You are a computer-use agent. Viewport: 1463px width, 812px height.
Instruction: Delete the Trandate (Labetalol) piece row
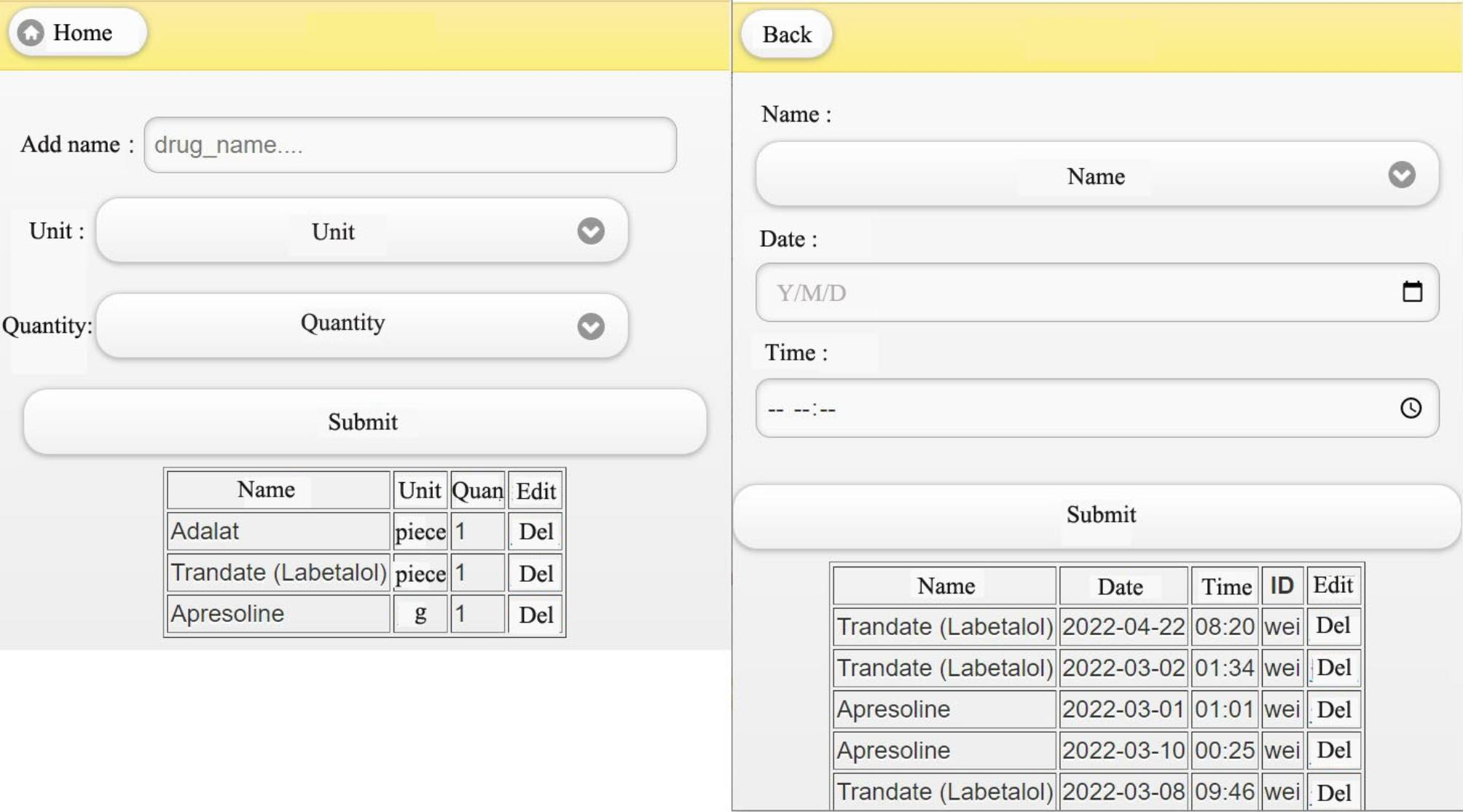pos(536,573)
